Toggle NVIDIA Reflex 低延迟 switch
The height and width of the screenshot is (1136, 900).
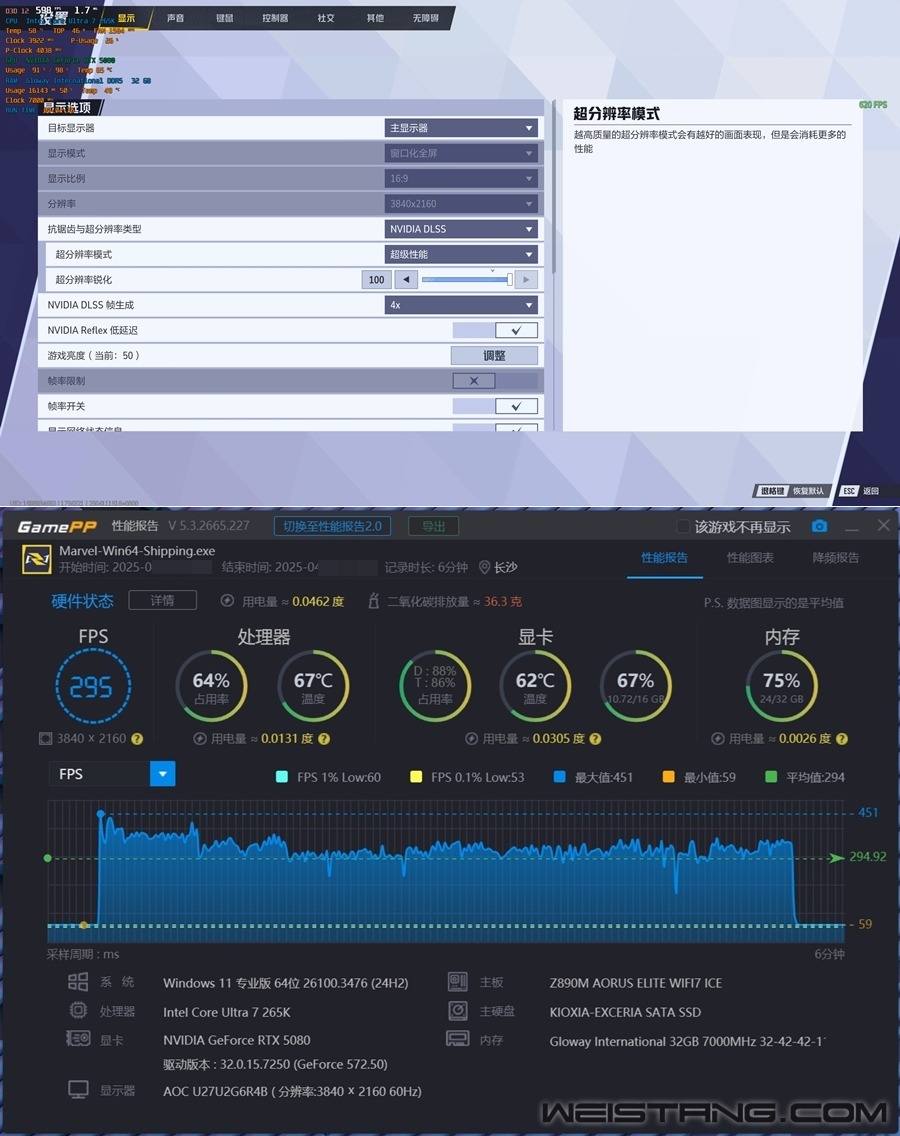pyautogui.click(x=495, y=330)
